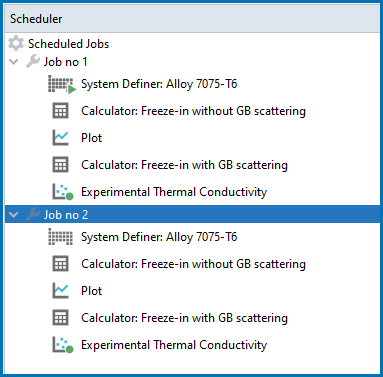The width and height of the screenshot is (383, 377).
Task: Select the Job no 1 label
Action: [x=66, y=62]
